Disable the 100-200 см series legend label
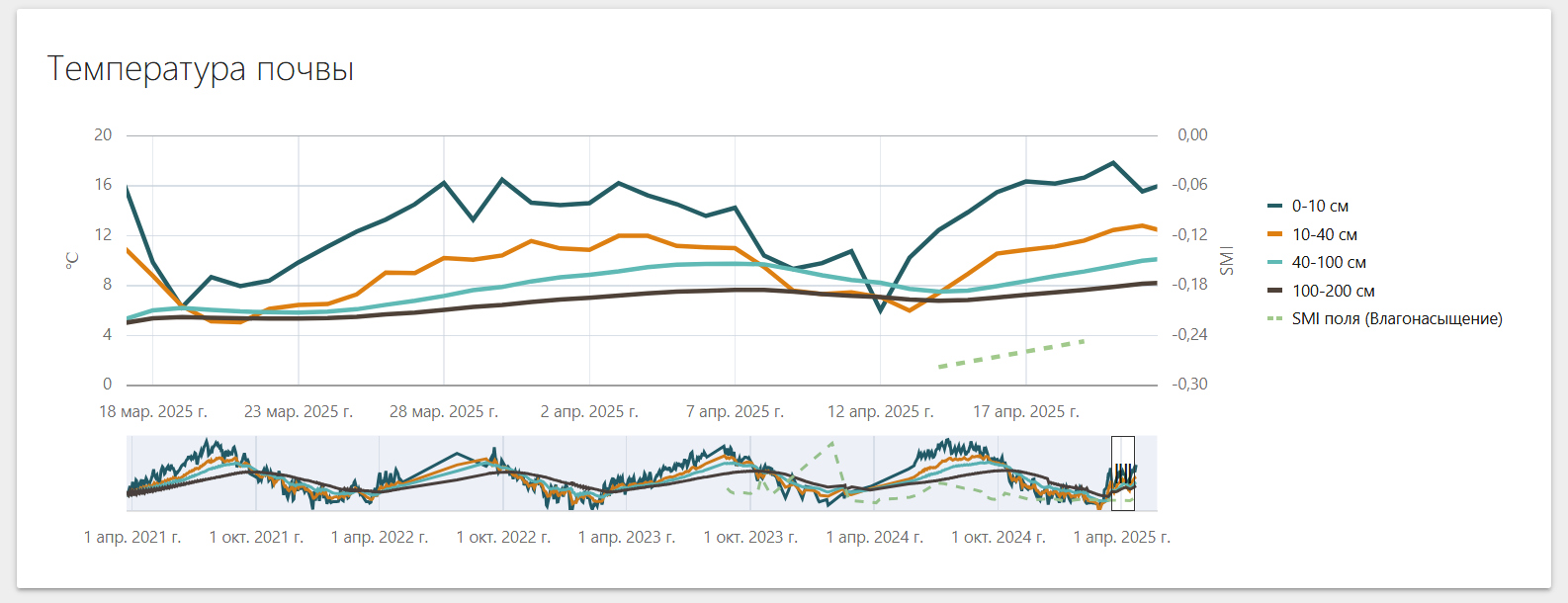1568x603 pixels. pyautogui.click(x=1333, y=292)
